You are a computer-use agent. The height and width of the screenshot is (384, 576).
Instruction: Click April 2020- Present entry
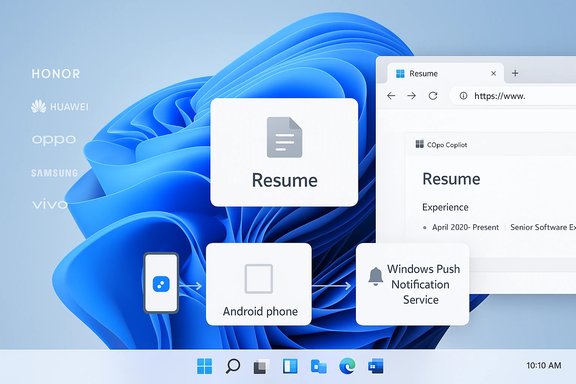pos(465,227)
